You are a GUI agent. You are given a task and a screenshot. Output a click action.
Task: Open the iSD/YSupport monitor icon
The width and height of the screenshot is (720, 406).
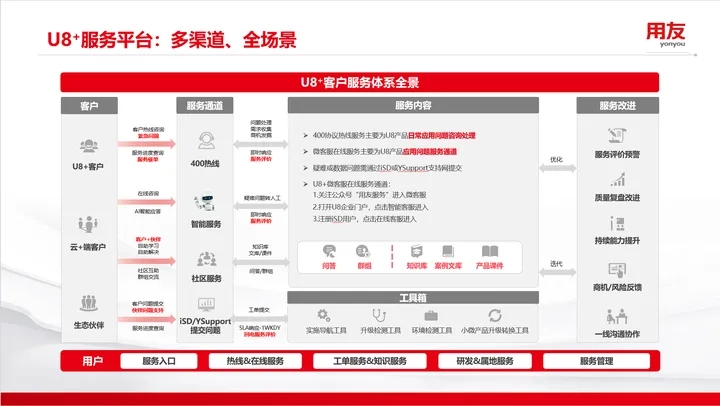tap(206, 304)
